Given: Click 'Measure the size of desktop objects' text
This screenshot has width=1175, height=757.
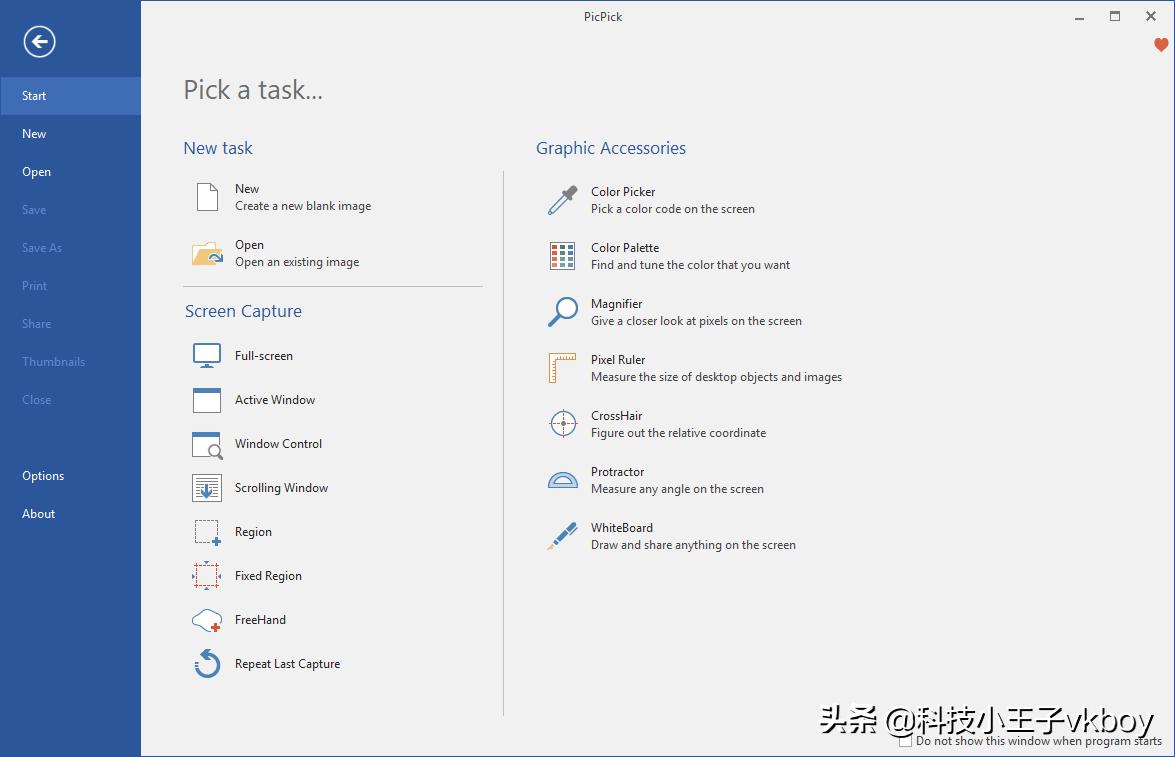Looking at the screenshot, I should click(716, 377).
